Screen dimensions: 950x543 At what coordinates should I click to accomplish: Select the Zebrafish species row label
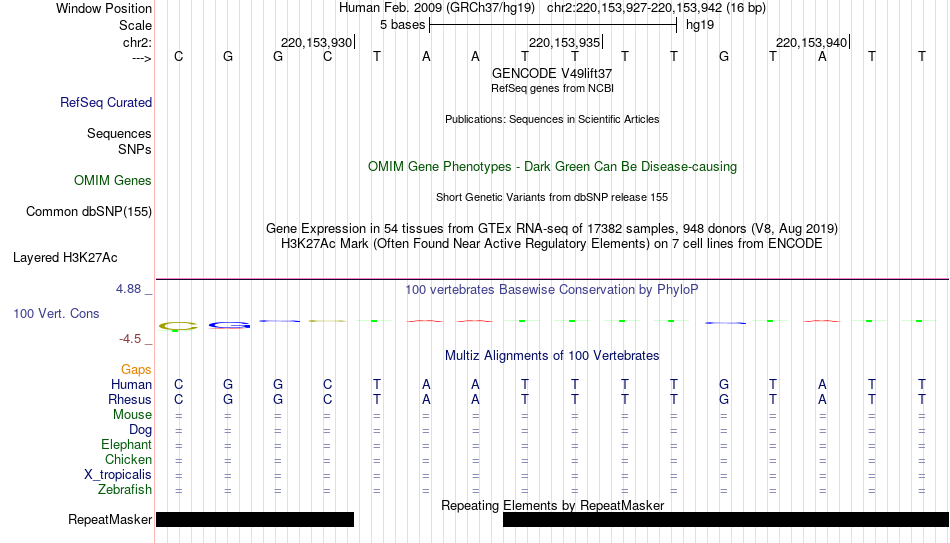pyautogui.click(x=125, y=489)
